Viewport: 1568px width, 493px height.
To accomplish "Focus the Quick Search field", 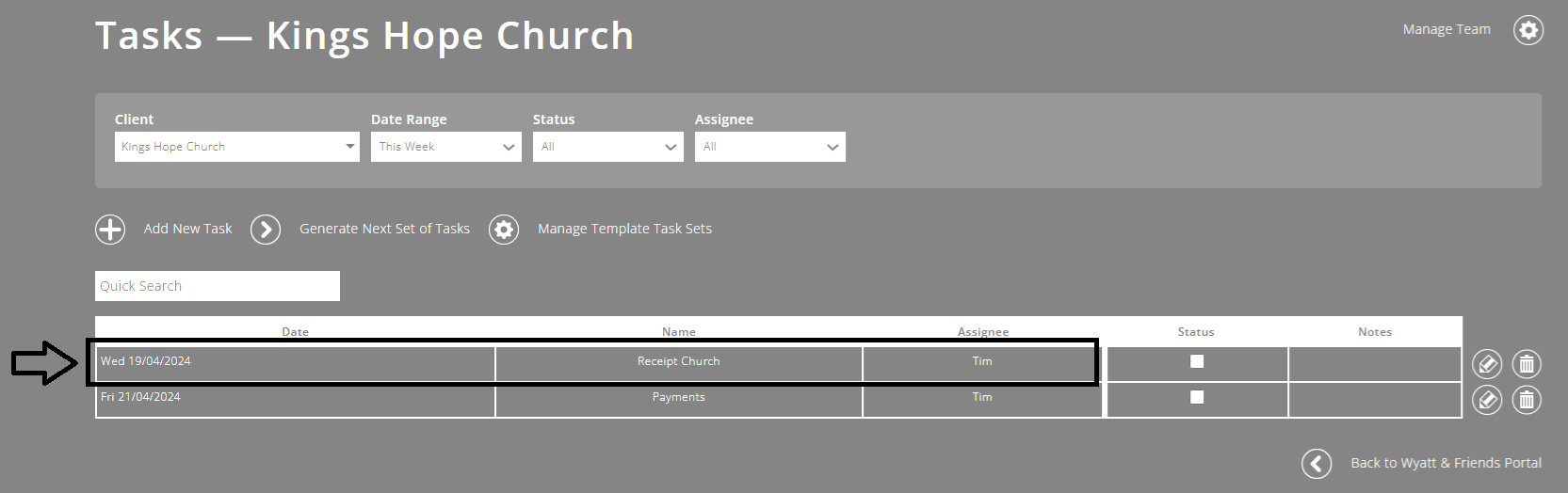I will coord(218,286).
